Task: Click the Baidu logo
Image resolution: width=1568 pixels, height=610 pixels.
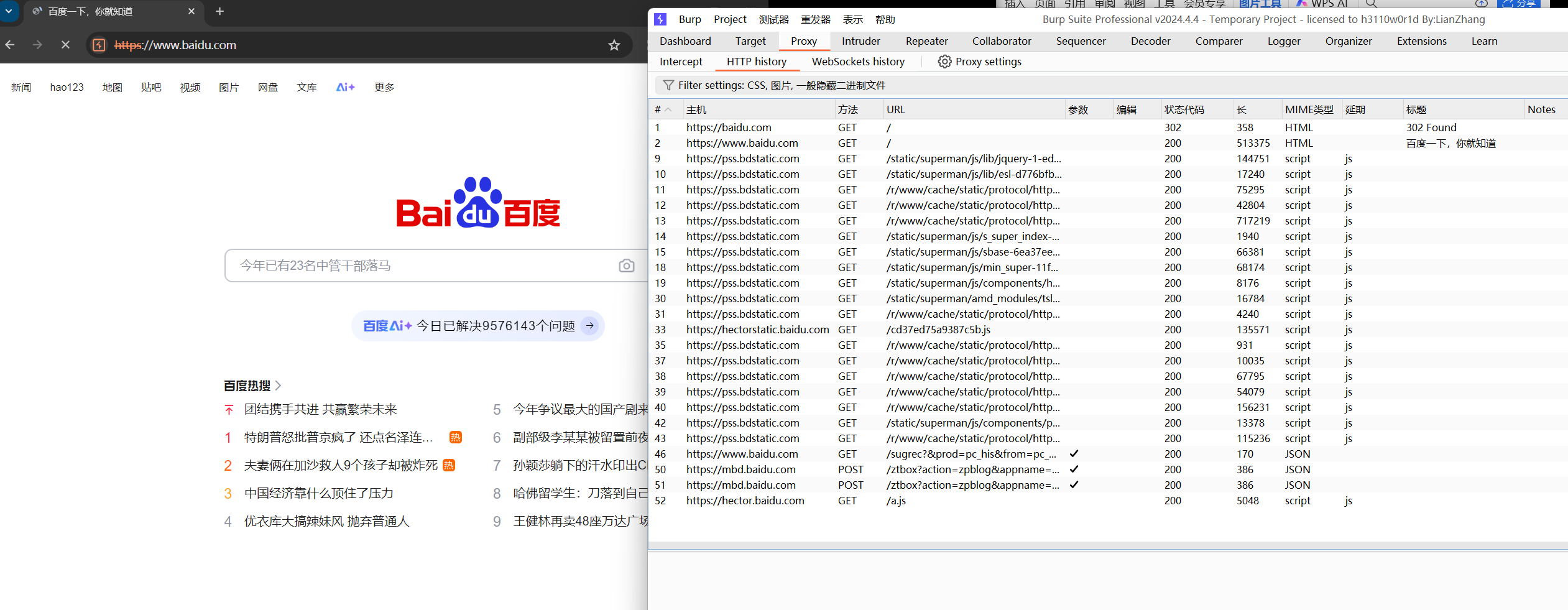Action: (x=478, y=203)
